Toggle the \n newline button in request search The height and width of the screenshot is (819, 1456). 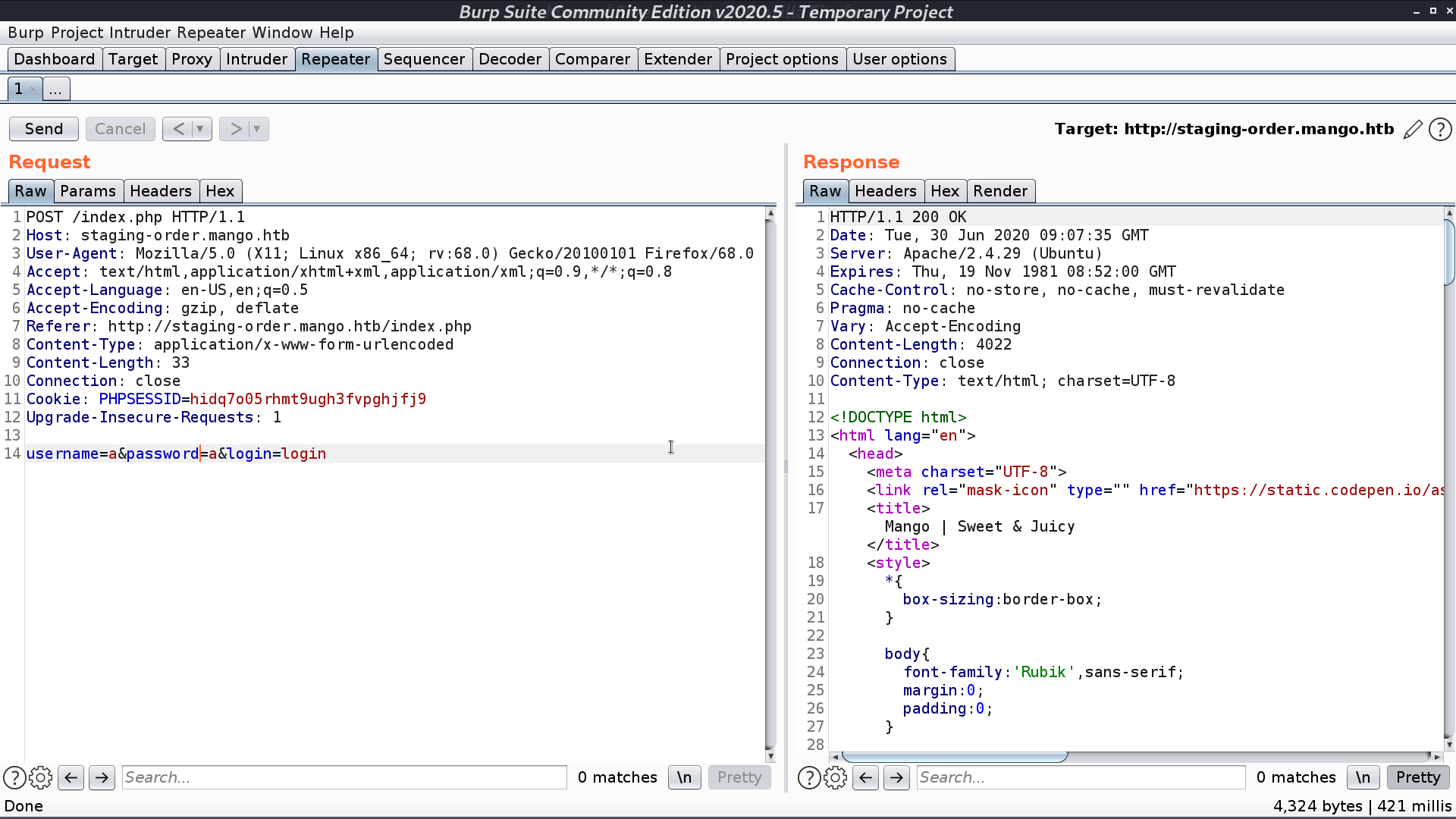tap(684, 777)
